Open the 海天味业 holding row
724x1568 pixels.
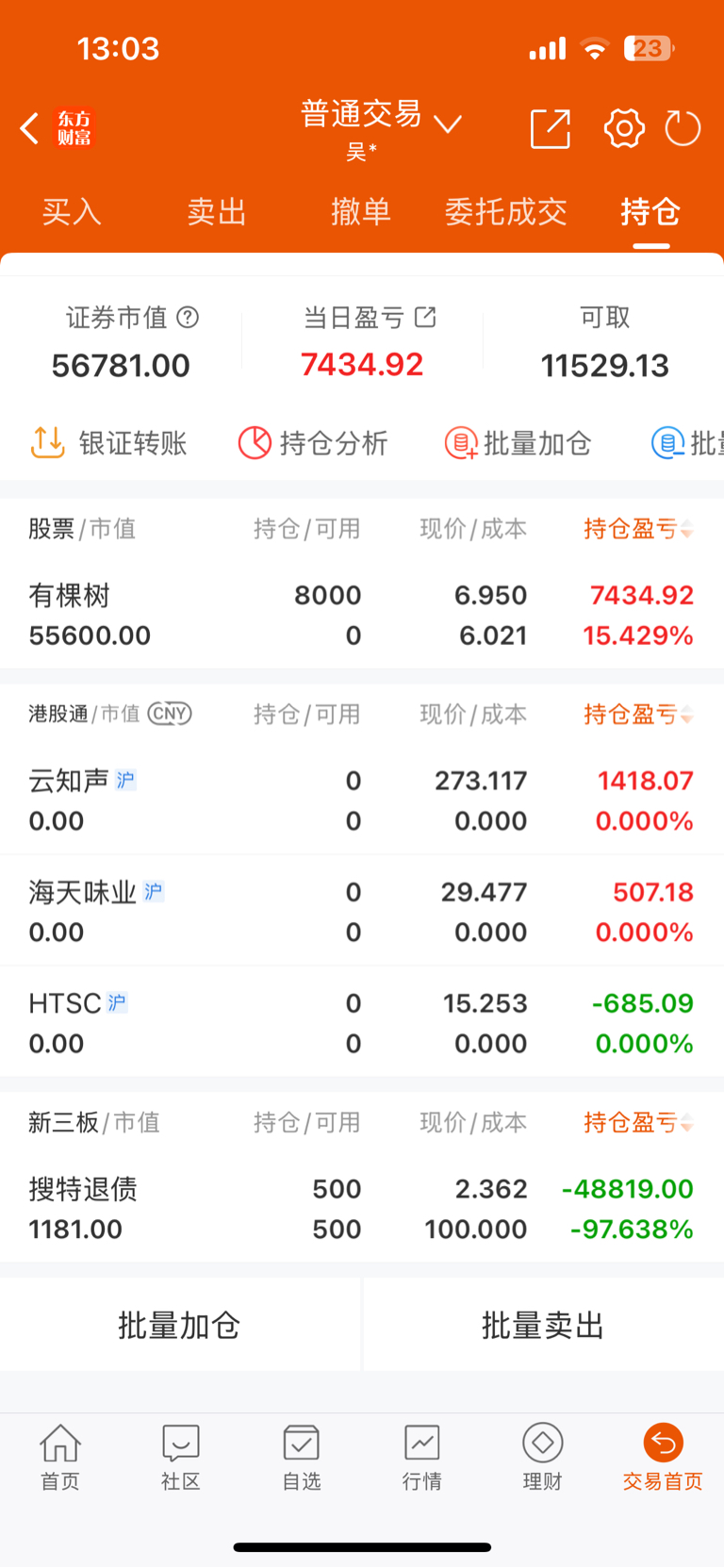click(362, 911)
